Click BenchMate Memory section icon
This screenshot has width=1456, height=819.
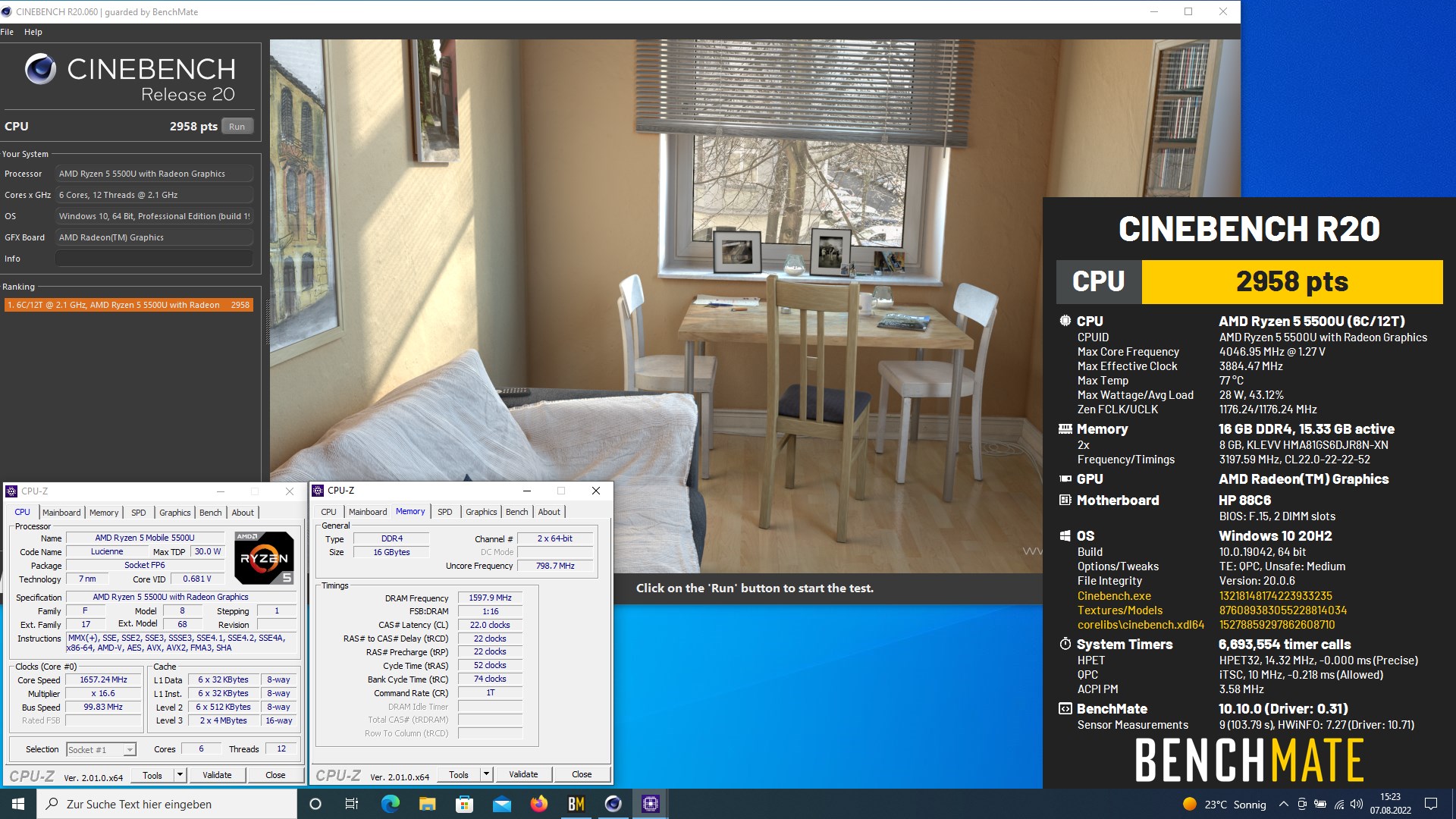click(x=1065, y=428)
